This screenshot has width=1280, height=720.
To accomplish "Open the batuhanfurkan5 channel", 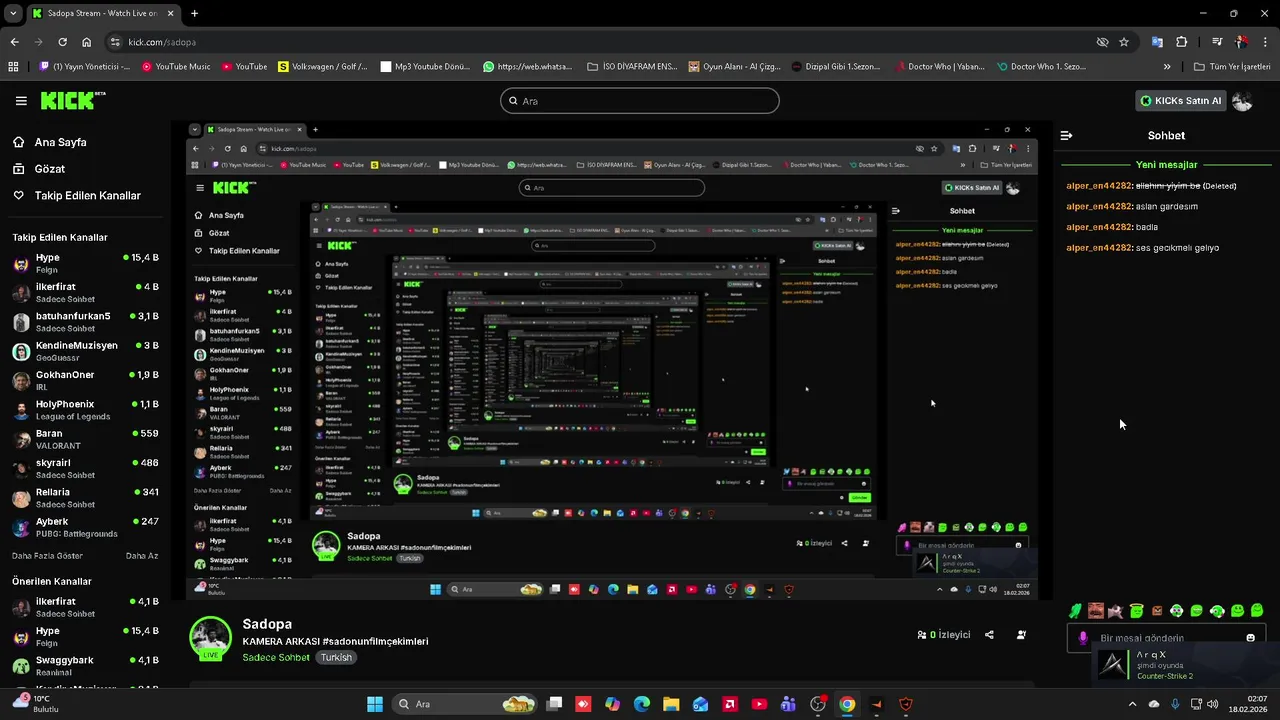I will click(85, 322).
